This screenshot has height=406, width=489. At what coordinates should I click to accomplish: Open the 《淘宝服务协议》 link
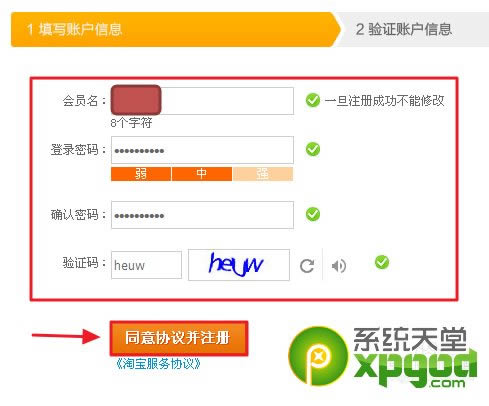(x=158, y=363)
